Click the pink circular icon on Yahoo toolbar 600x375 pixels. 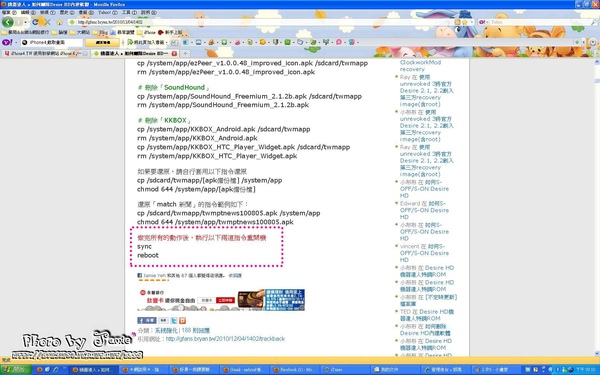339,42
